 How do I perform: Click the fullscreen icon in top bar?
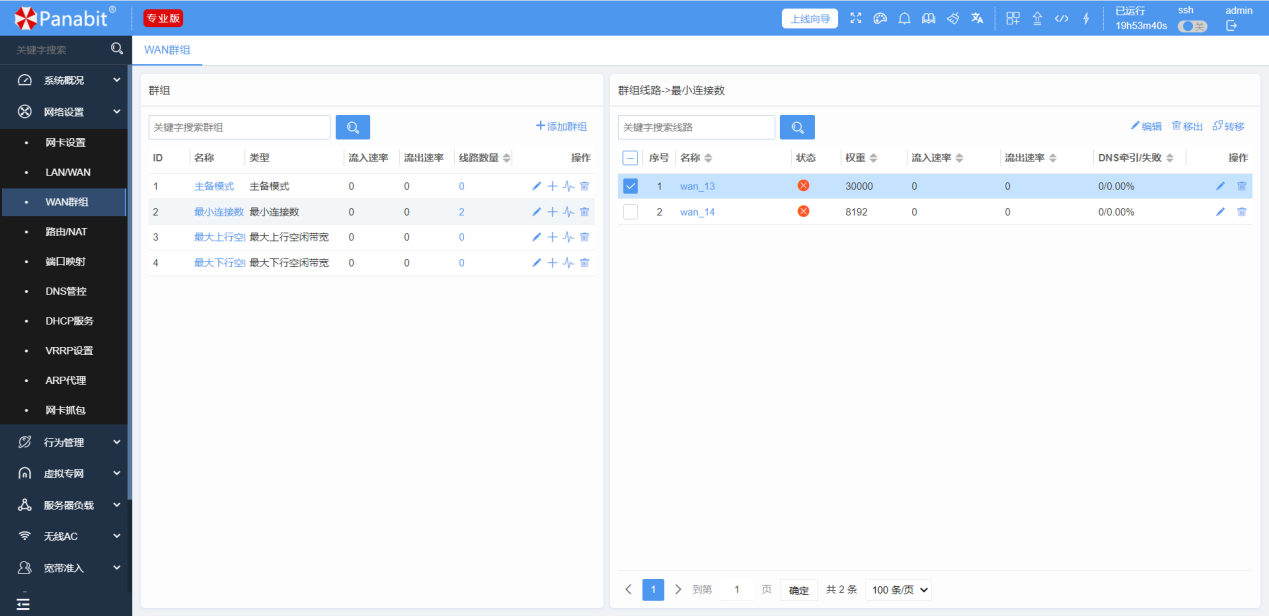(855, 18)
